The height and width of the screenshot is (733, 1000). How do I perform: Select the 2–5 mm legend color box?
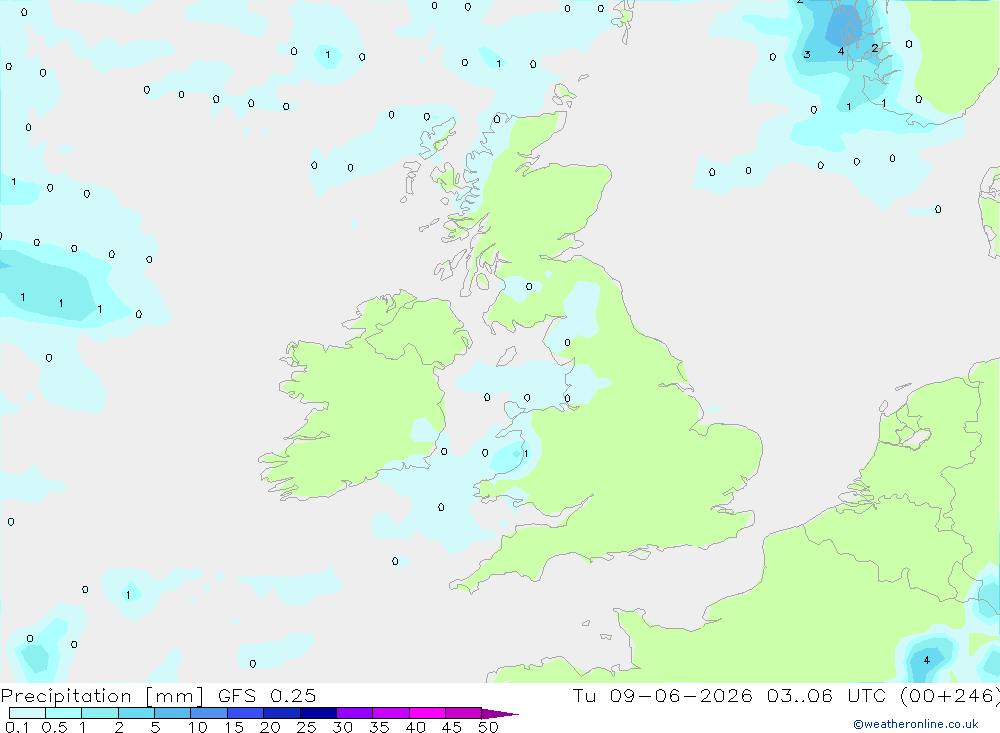pyautogui.click(x=136, y=713)
